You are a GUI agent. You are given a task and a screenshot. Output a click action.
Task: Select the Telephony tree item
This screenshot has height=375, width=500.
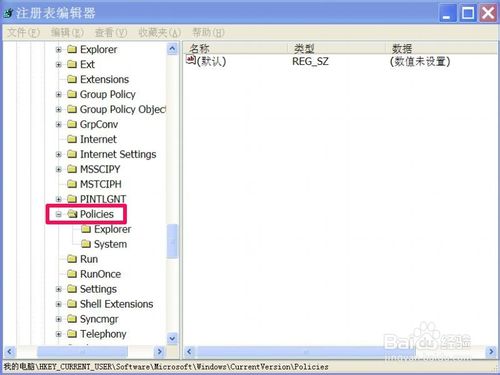[103, 334]
